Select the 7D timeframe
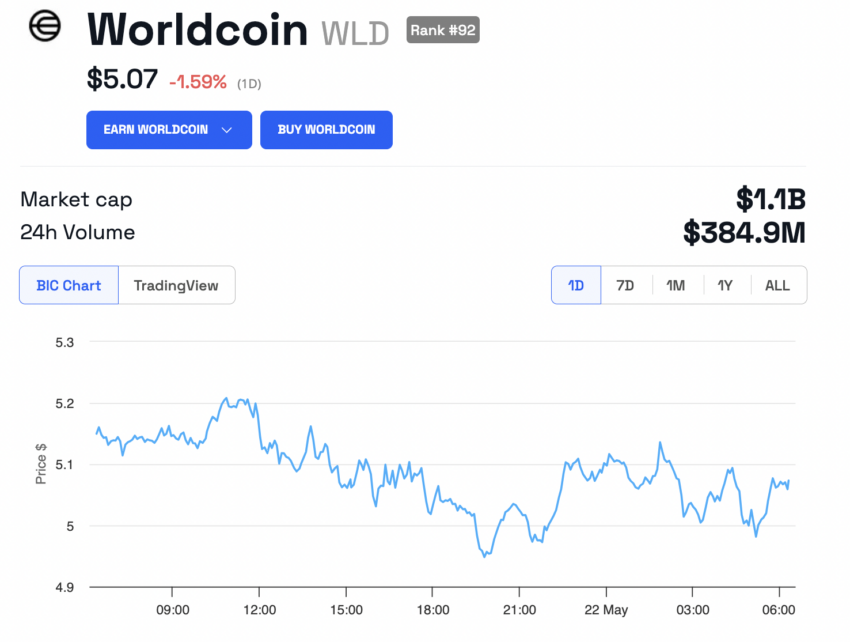 [x=625, y=285]
